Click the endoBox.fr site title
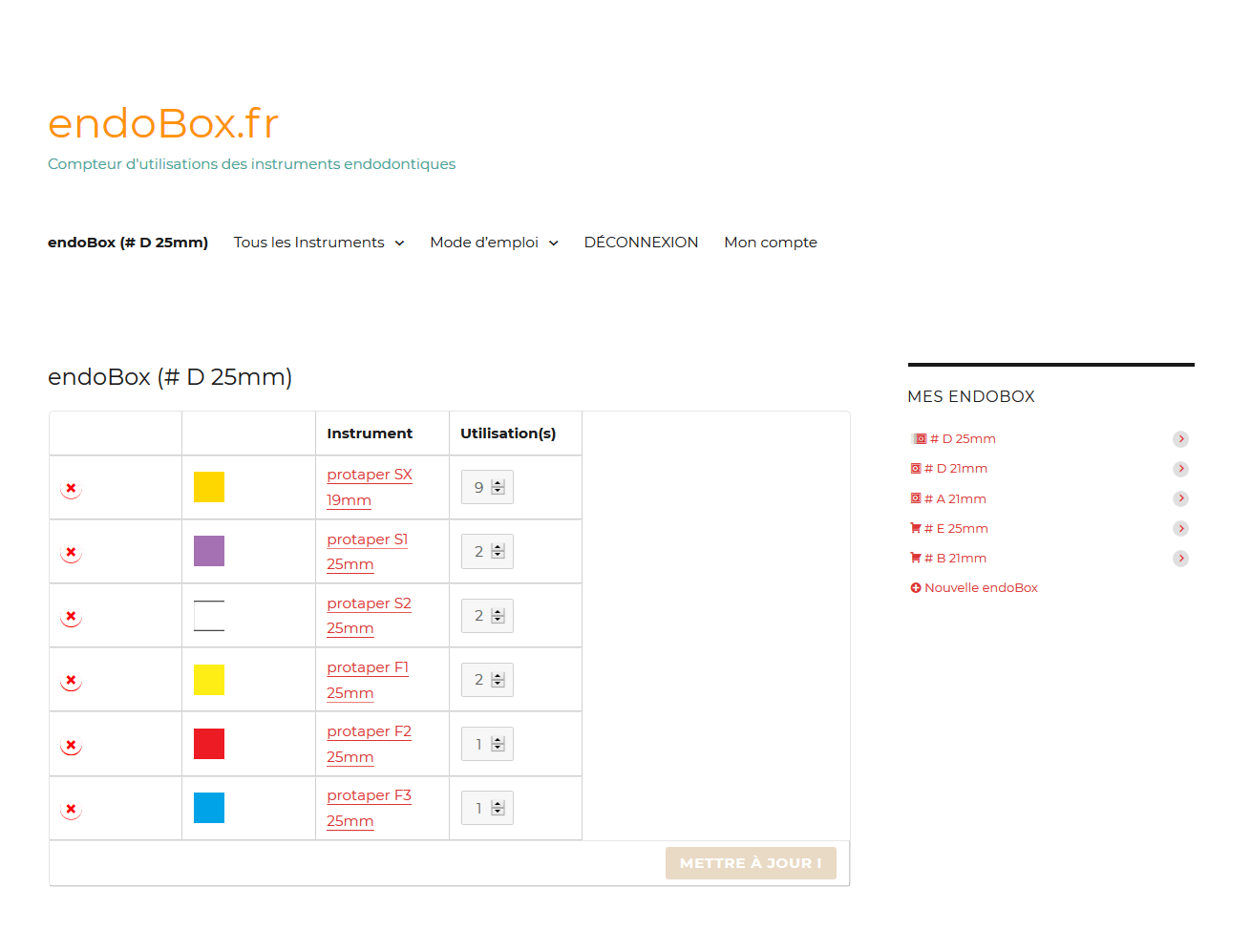The width and height of the screenshot is (1251, 952). pos(163,123)
